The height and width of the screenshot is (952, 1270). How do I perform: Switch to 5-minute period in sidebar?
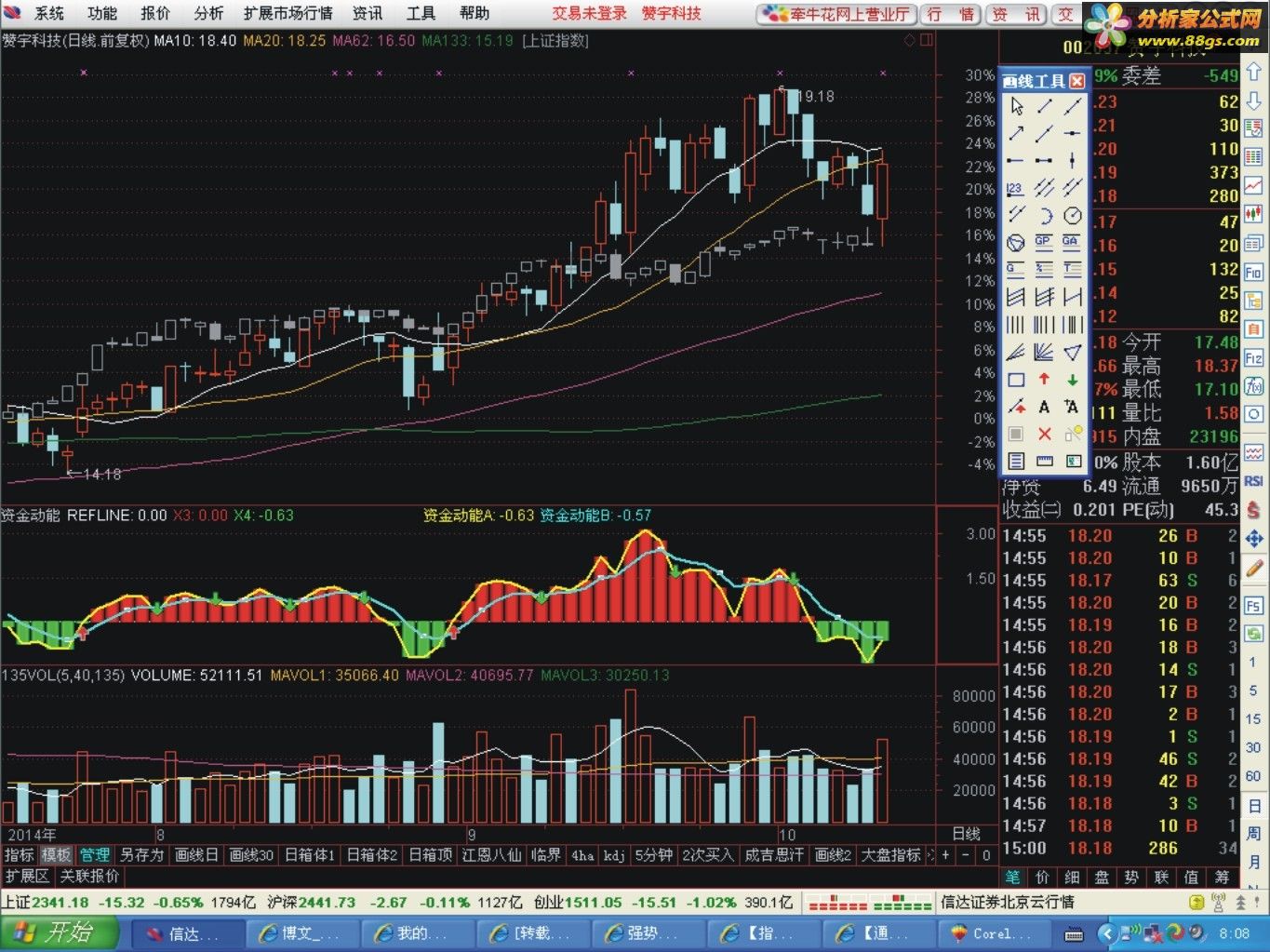1253,691
